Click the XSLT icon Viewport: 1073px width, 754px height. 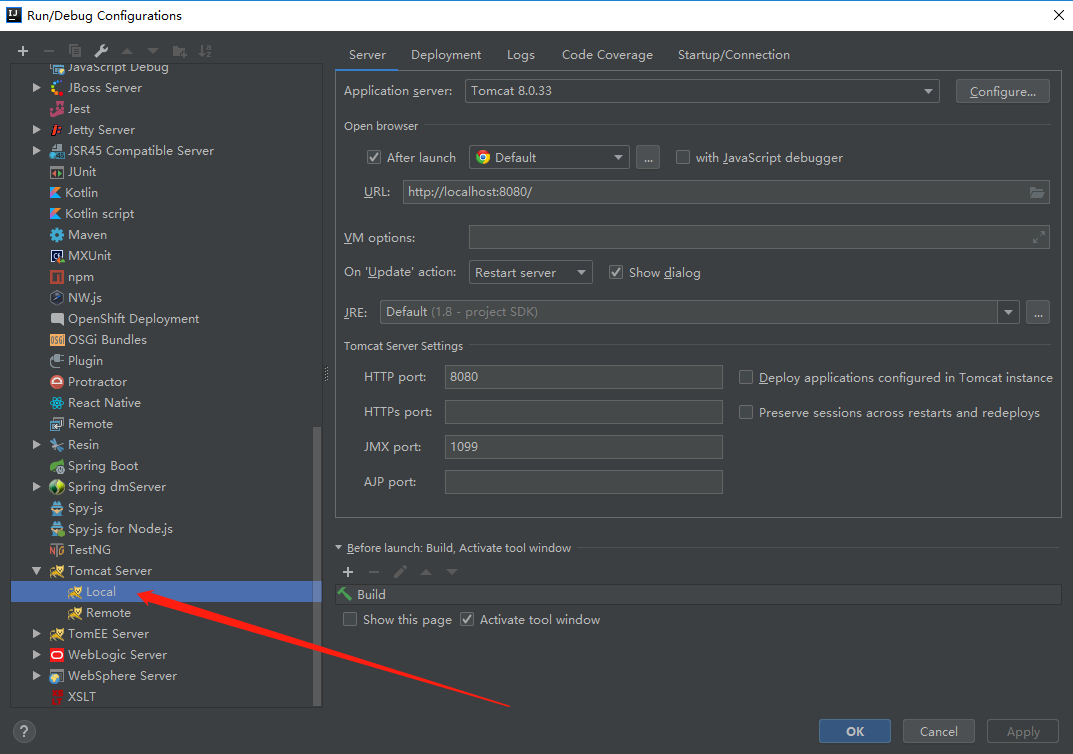[57, 697]
